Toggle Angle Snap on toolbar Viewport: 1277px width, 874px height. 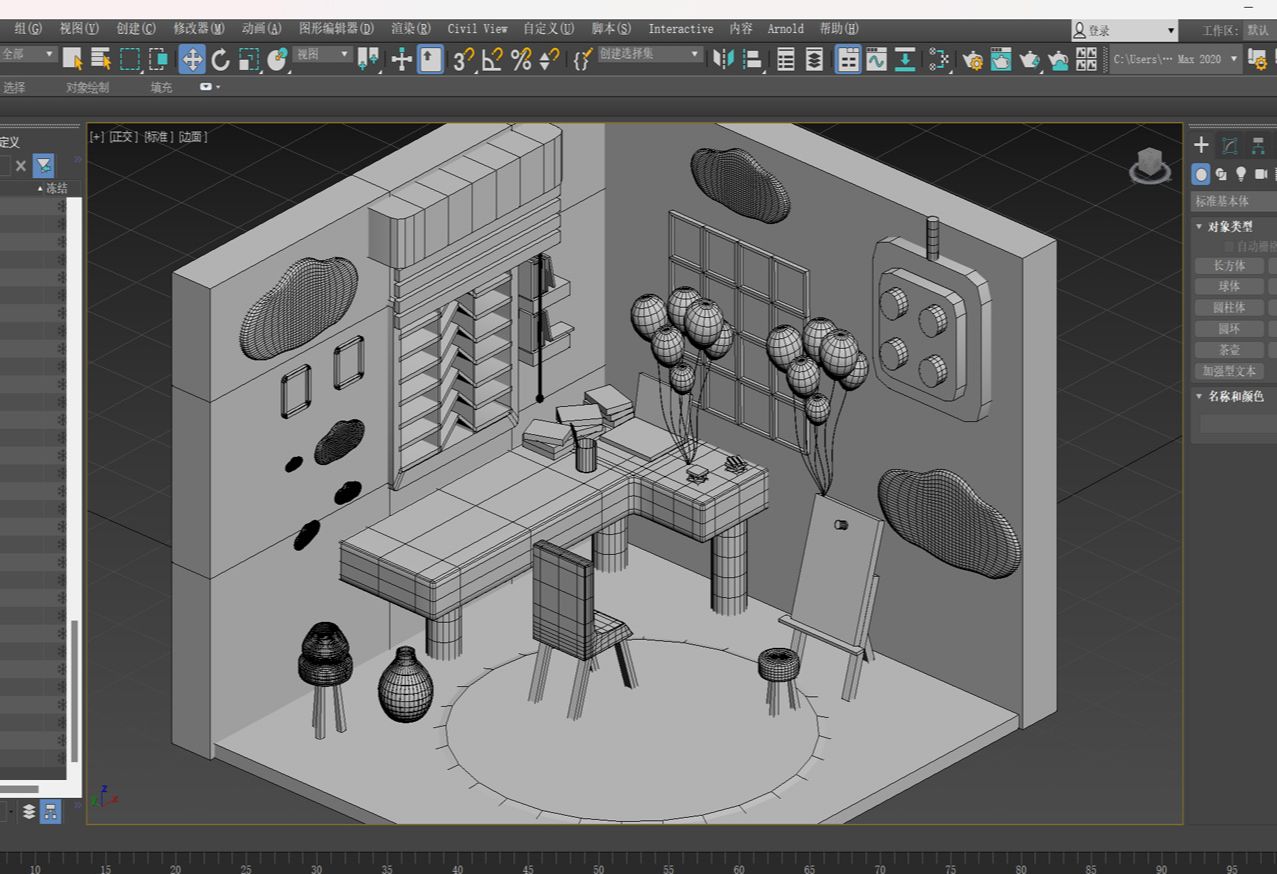tap(493, 59)
